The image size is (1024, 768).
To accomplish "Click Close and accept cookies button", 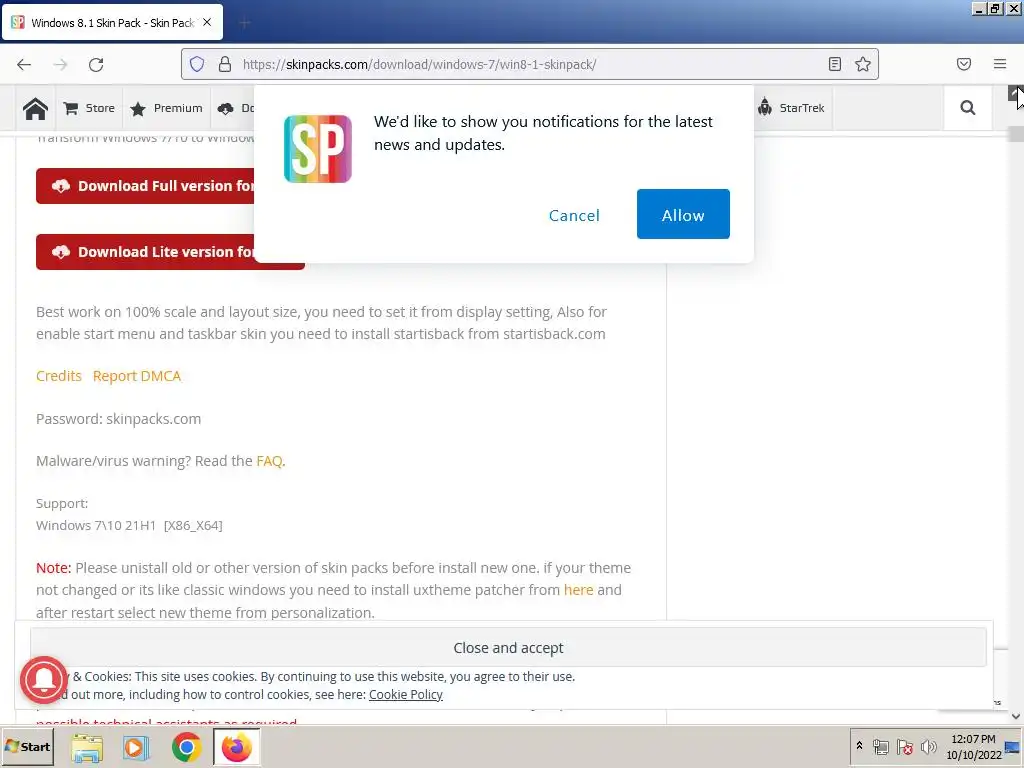I will 508,648.
